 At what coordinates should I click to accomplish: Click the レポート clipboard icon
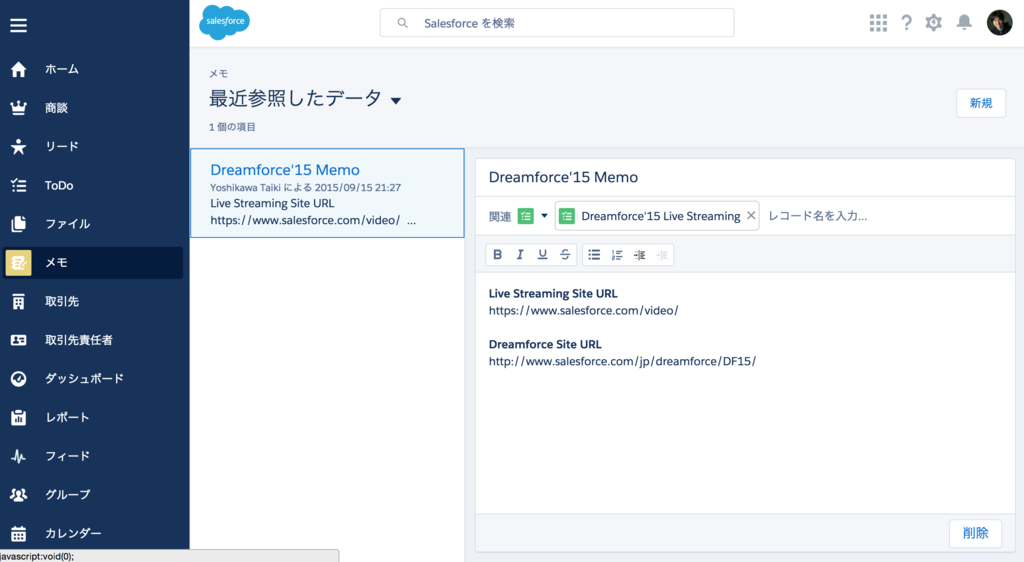click(18, 417)
